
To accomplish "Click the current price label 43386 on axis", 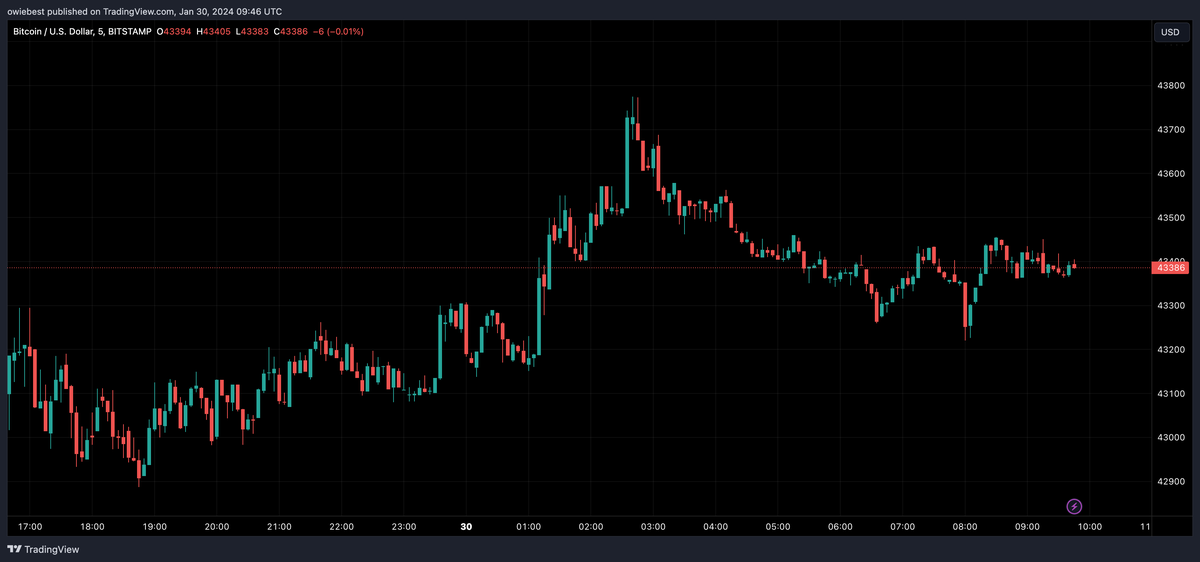I will coord(1170,267).
